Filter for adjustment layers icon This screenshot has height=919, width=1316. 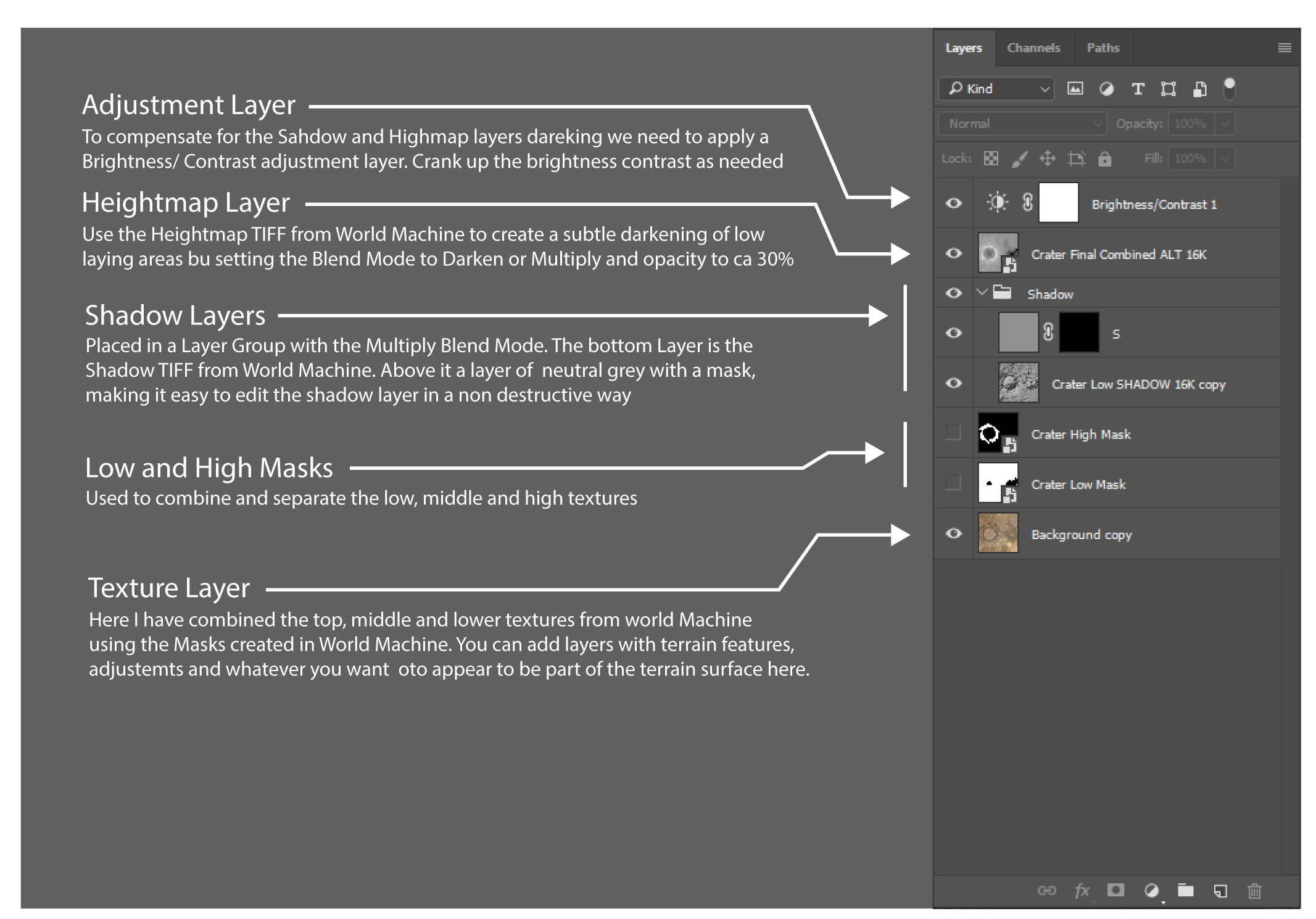coord(1107,89)
